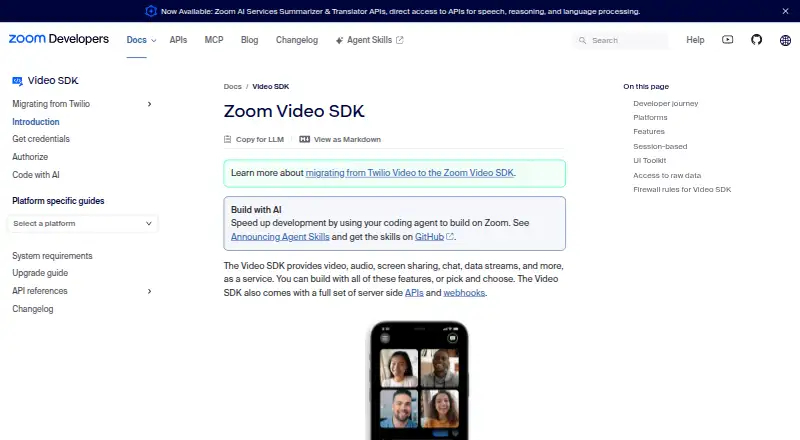Open Code with AI page

tap(36, 175)
